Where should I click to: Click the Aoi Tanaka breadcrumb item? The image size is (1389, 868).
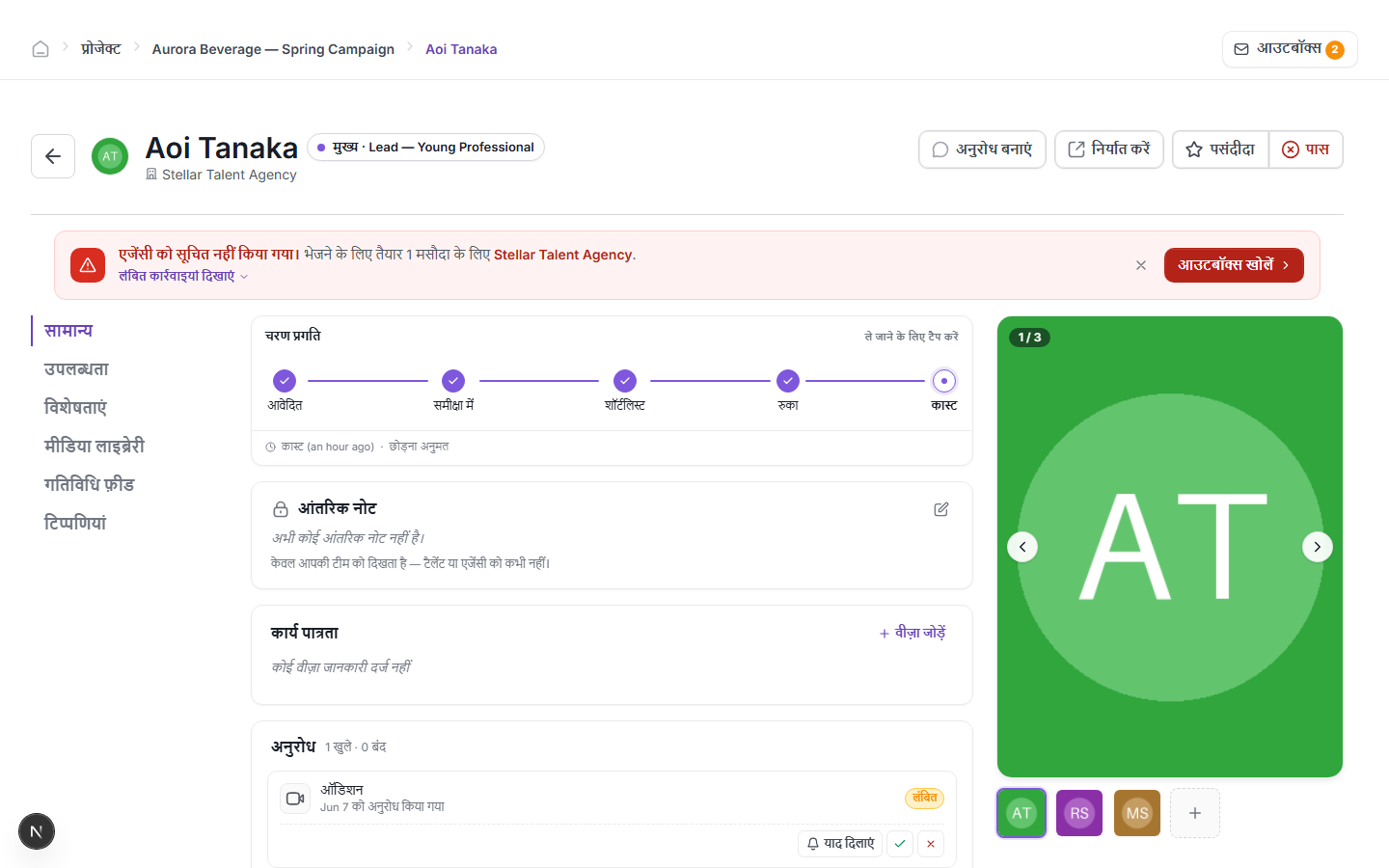point(461,49)
